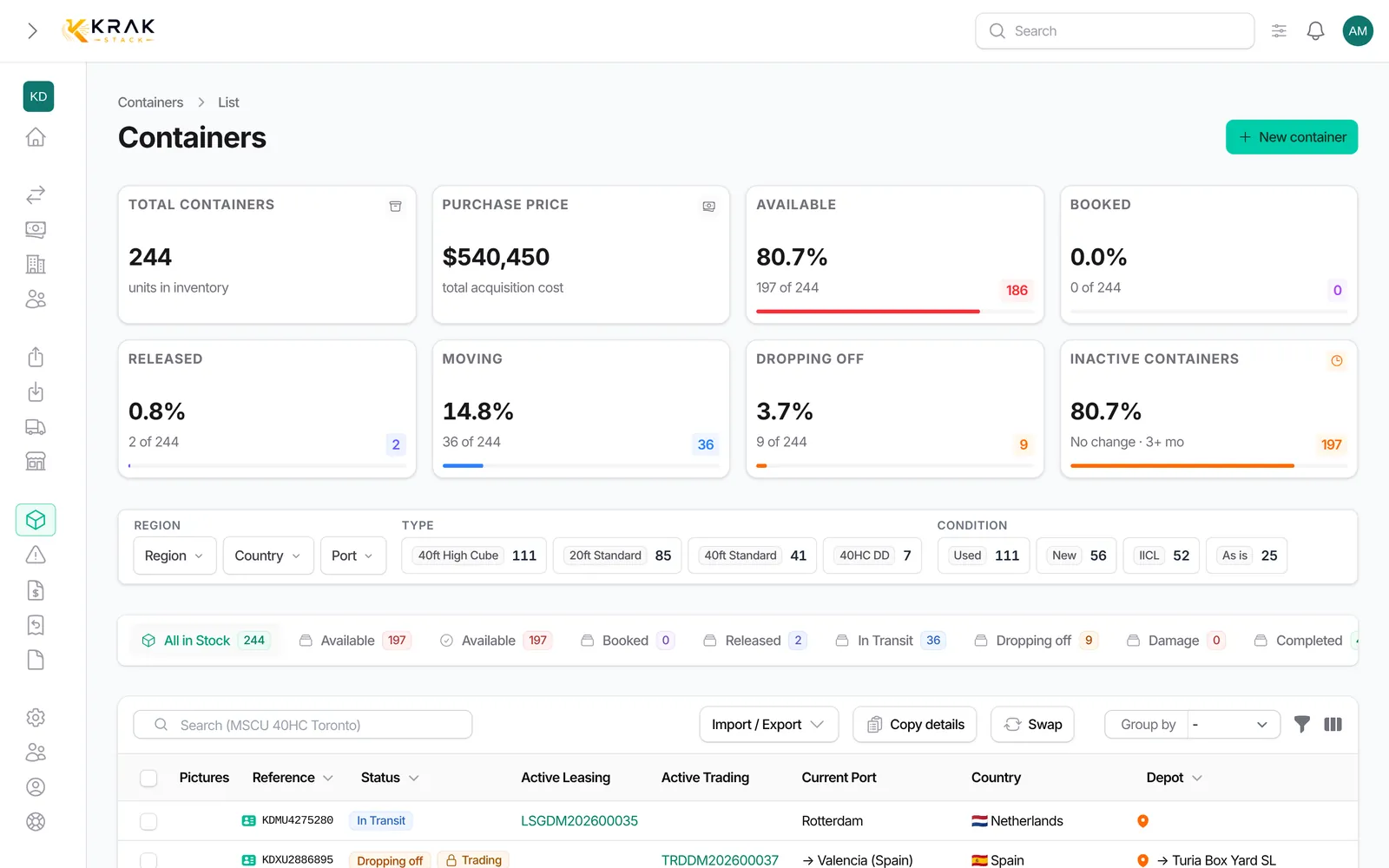Open the table columns layout icon

click(x=1333, y=724)
